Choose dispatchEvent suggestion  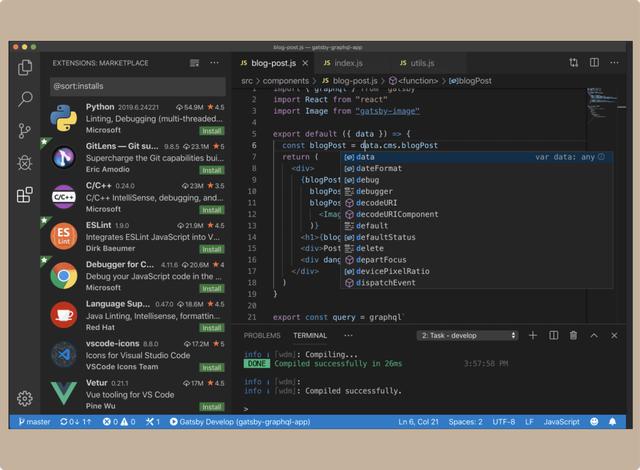[x=476, y=283]
